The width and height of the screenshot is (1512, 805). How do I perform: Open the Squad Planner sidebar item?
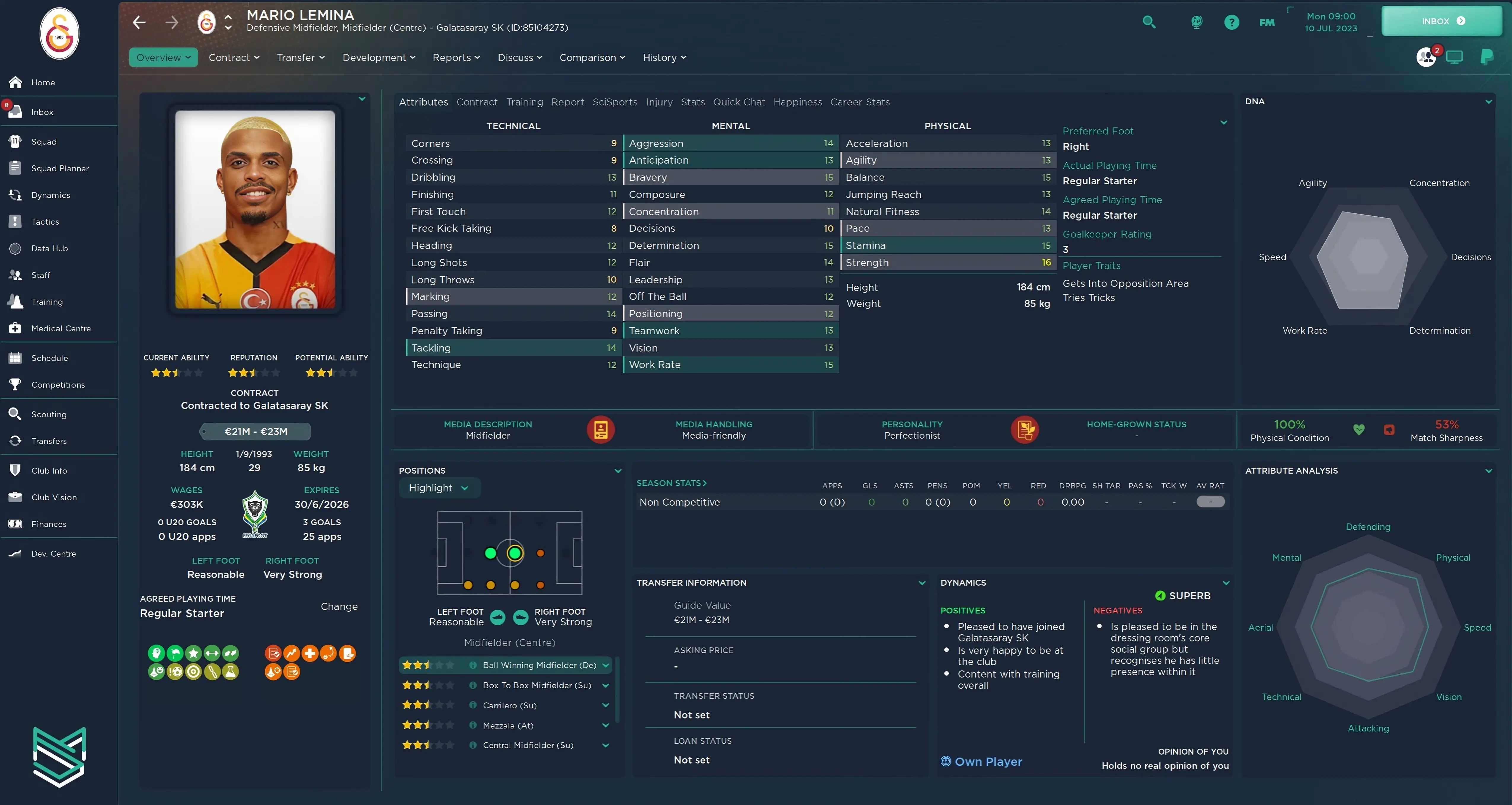(59, 168)
